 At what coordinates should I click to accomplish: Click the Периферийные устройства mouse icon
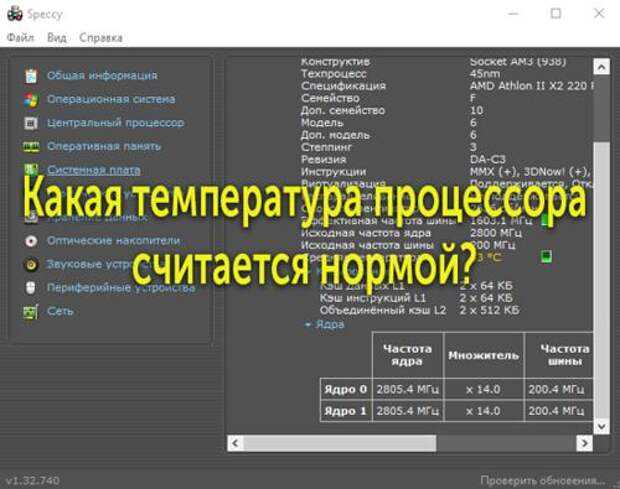[x=31, y=288]
